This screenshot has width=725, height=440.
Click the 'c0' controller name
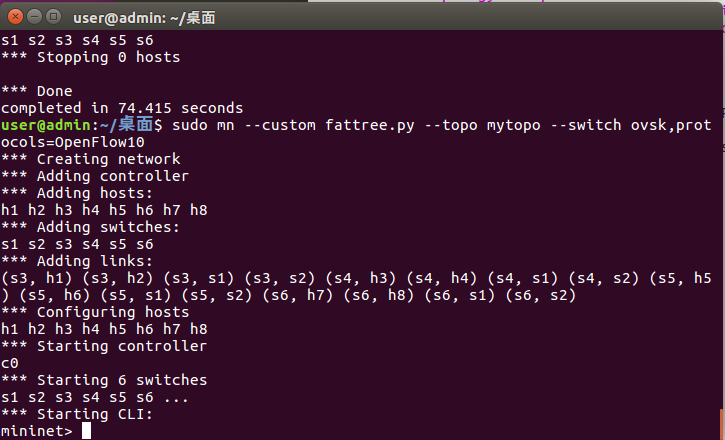pyautogui.click(x=10, y=363)
